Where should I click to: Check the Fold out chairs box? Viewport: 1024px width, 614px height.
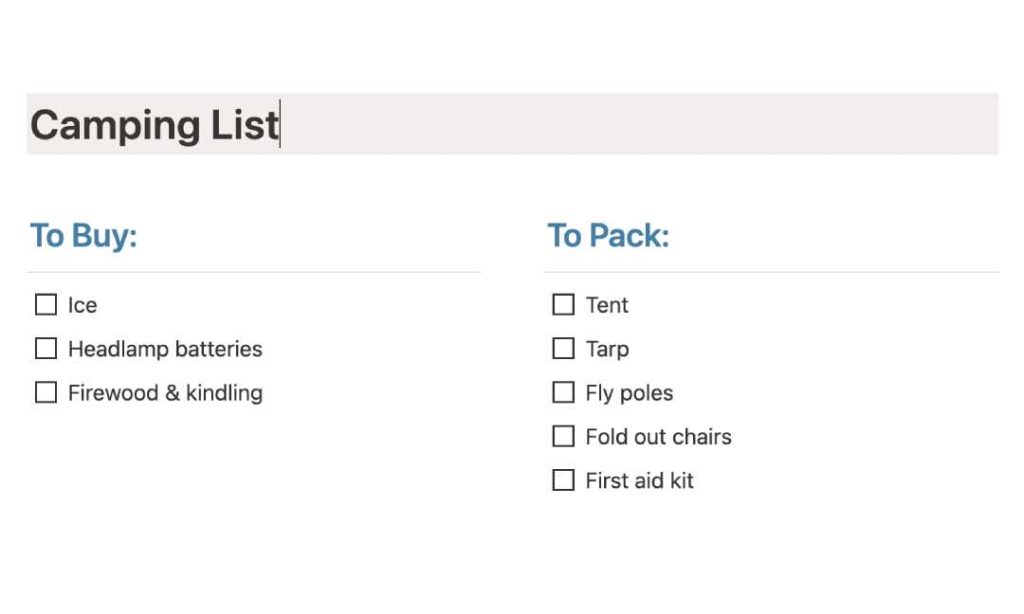coord(564,437)
